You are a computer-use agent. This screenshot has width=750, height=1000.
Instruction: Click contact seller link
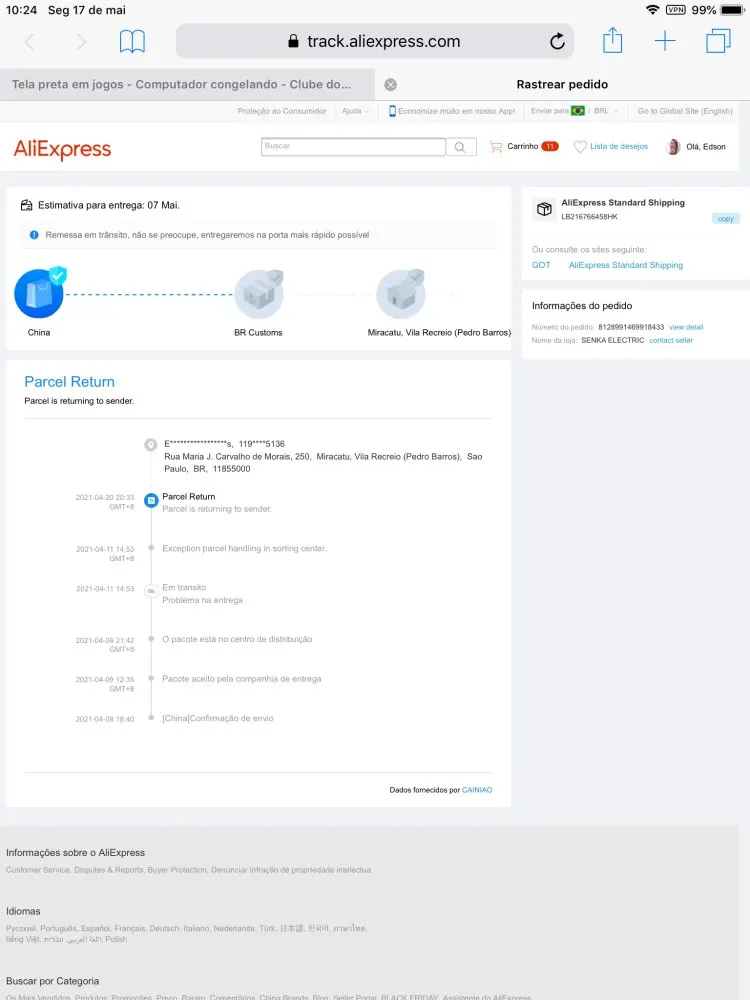point(671,341)
